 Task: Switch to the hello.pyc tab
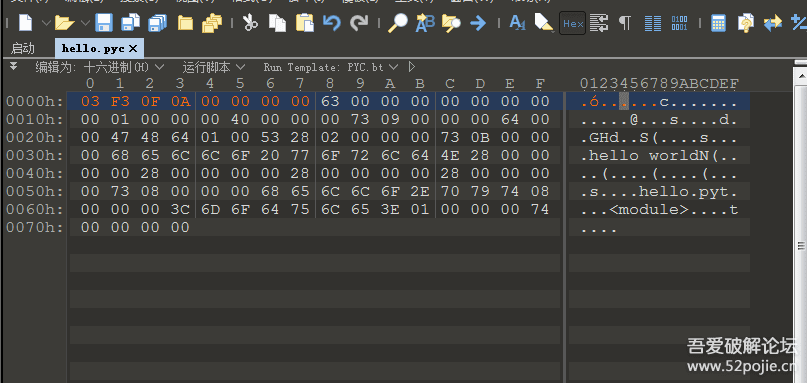click(x=93, y=49)
